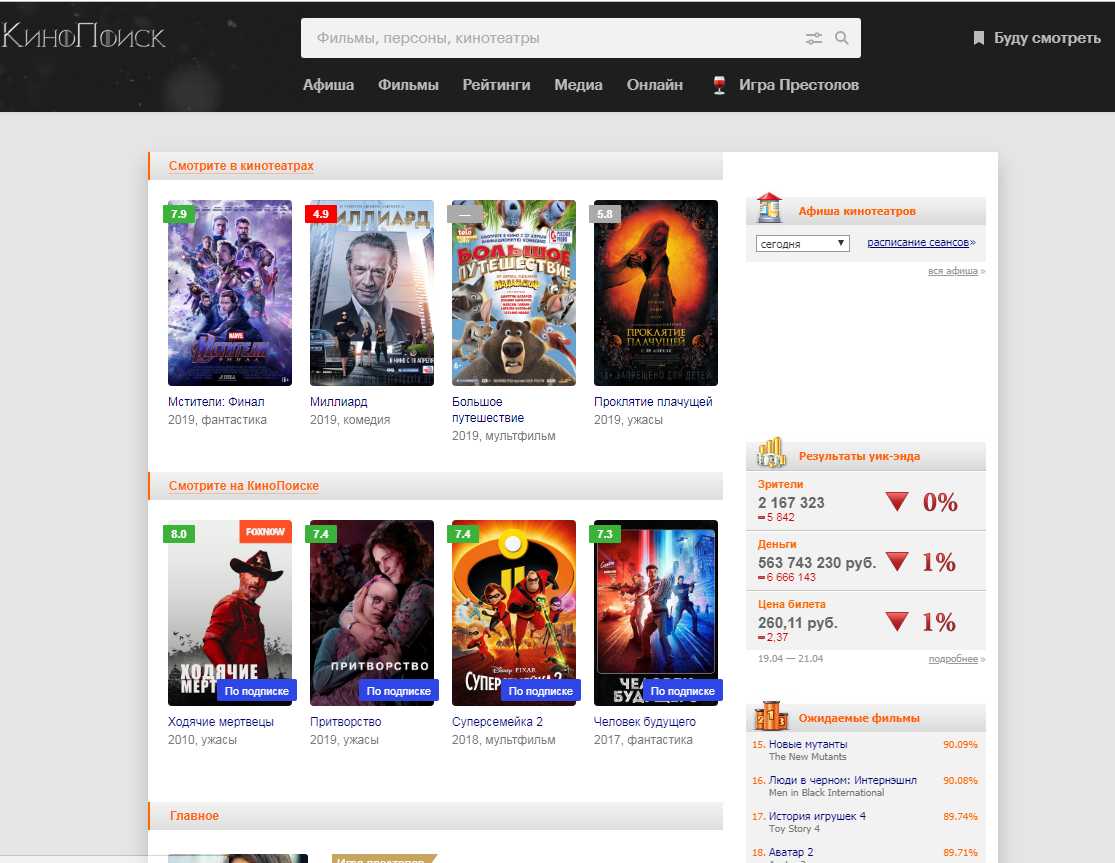Click the bookmark icon beside Буду смотреть
The height and width of the screenshot is (863, 1115).
click(x=978, y=38)
